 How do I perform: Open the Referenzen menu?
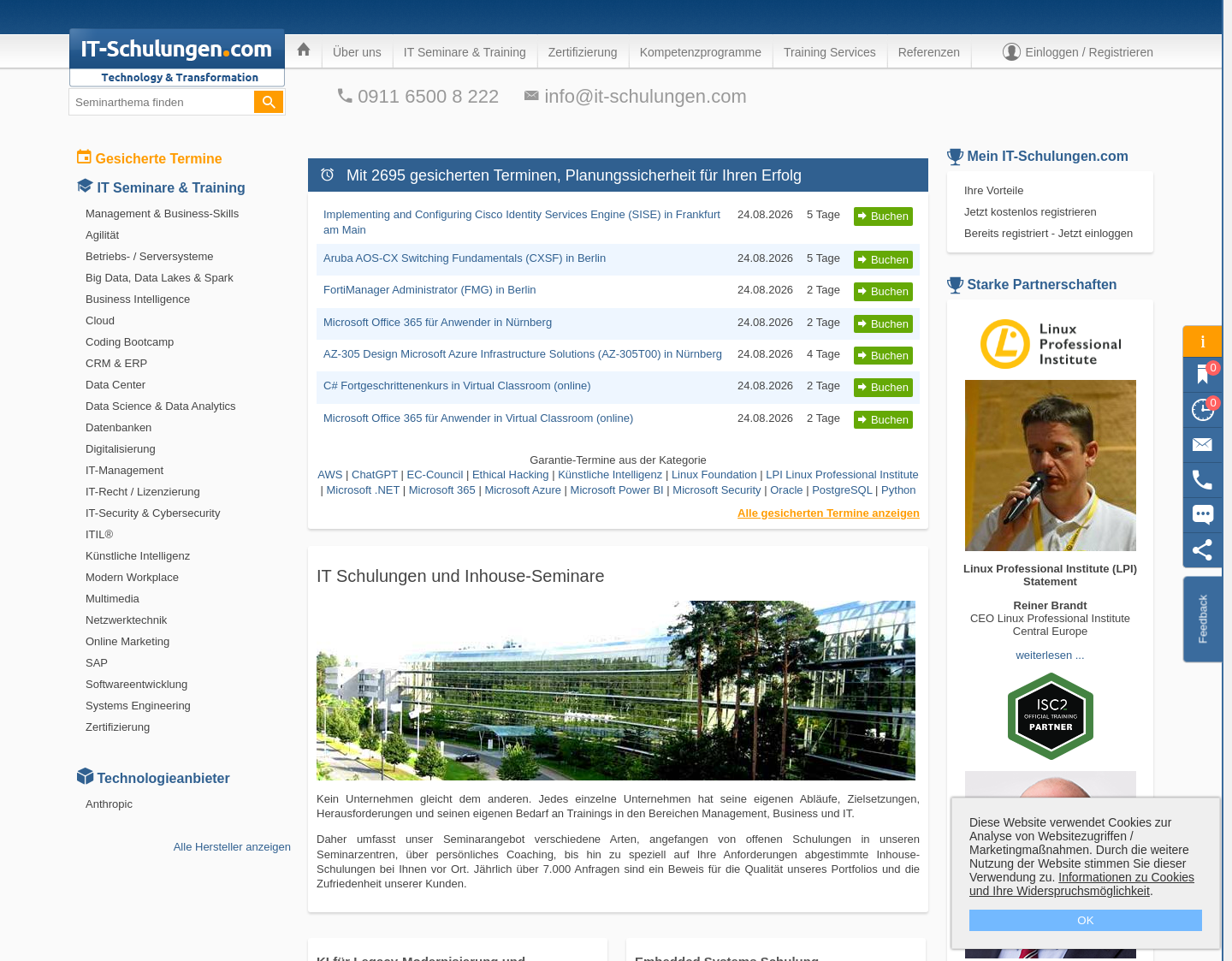929,52
